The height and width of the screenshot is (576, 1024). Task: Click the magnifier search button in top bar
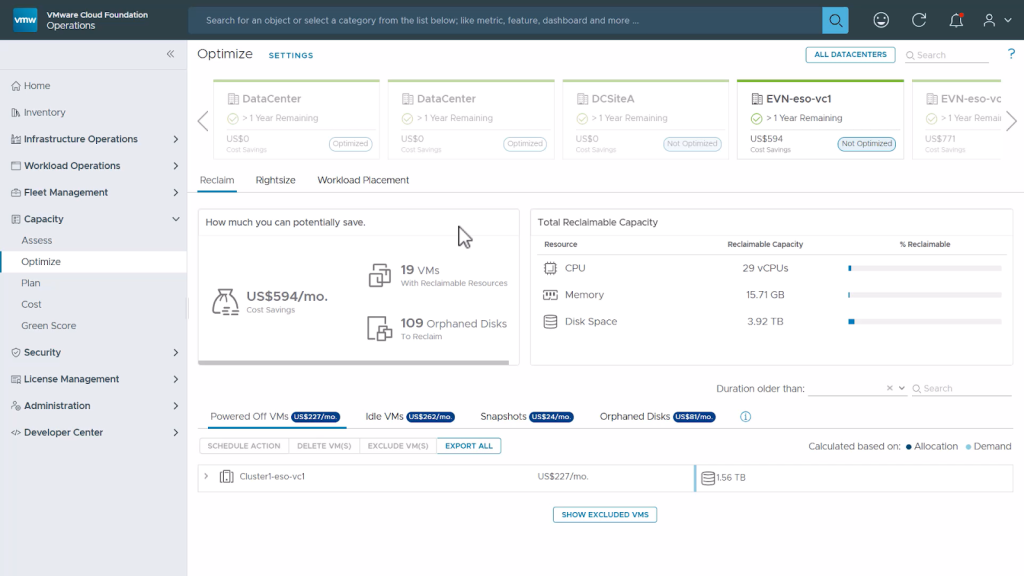[835, 20]
